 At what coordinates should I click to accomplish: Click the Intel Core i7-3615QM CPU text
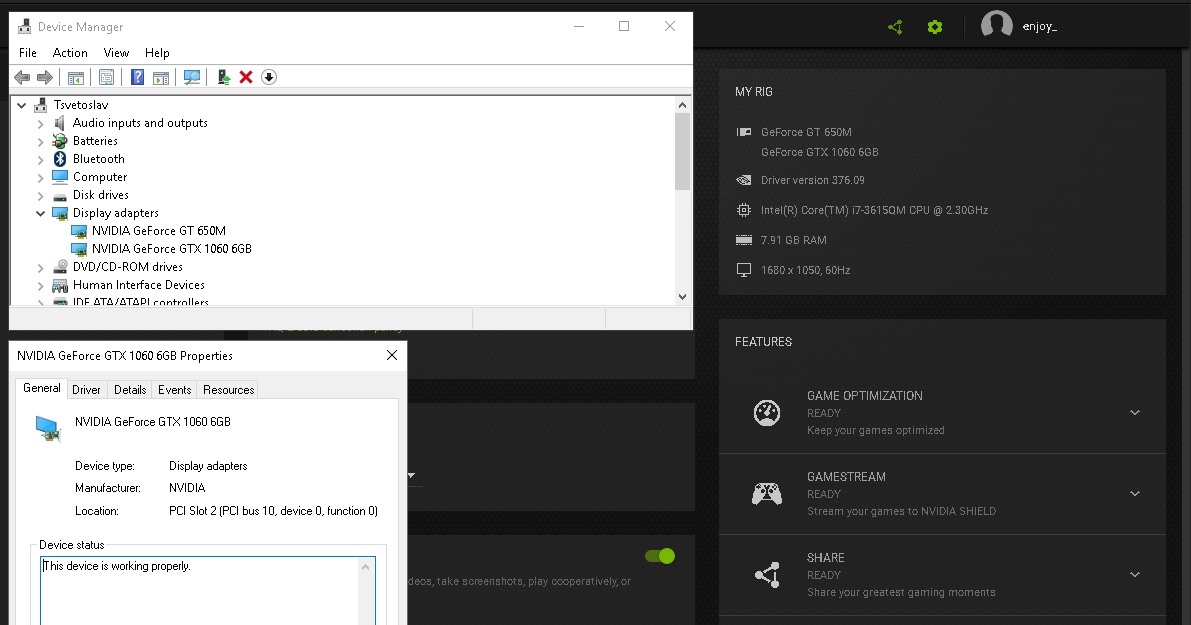point(874,210)
